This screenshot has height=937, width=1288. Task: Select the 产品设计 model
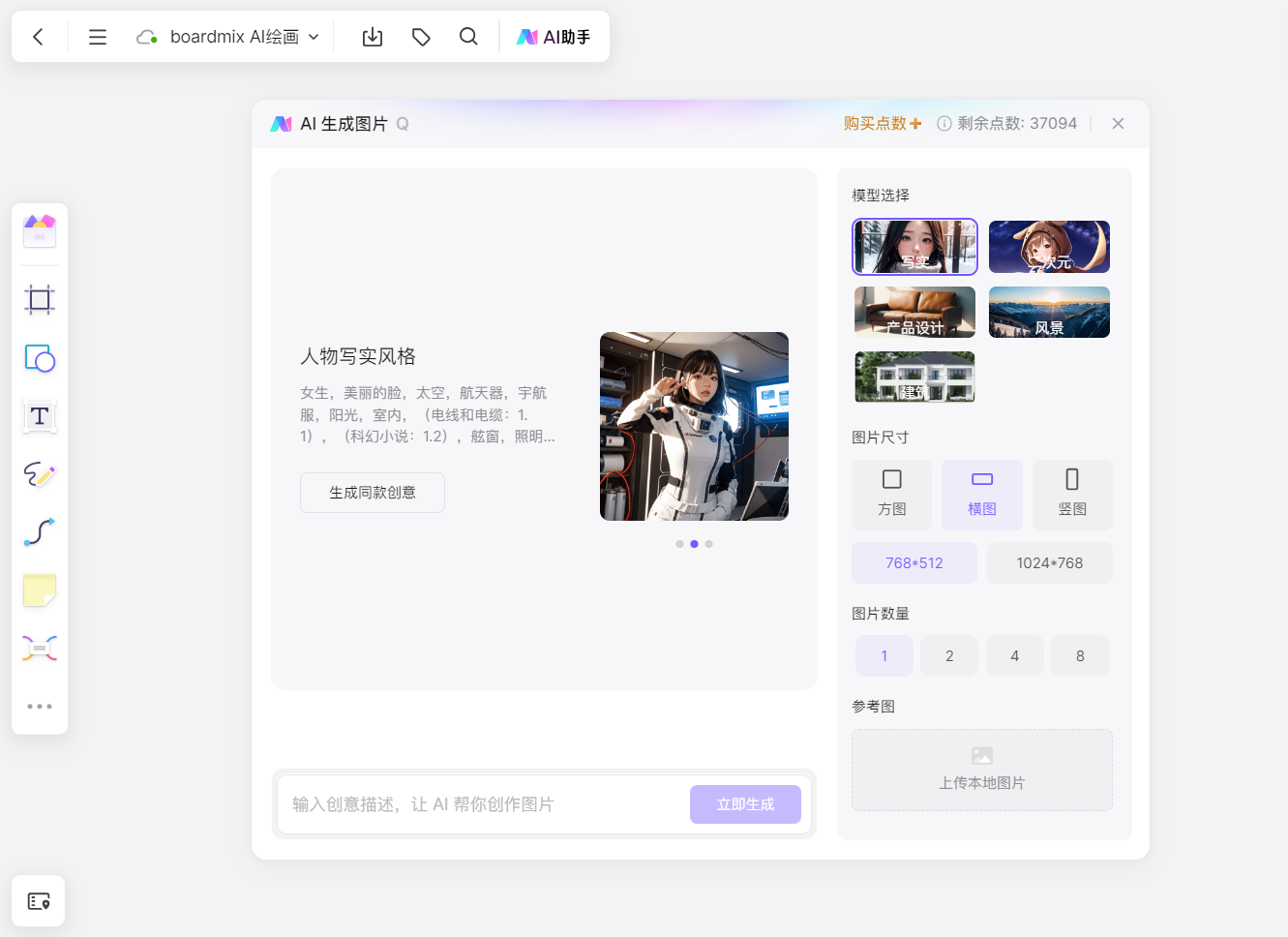click(914, 312)
